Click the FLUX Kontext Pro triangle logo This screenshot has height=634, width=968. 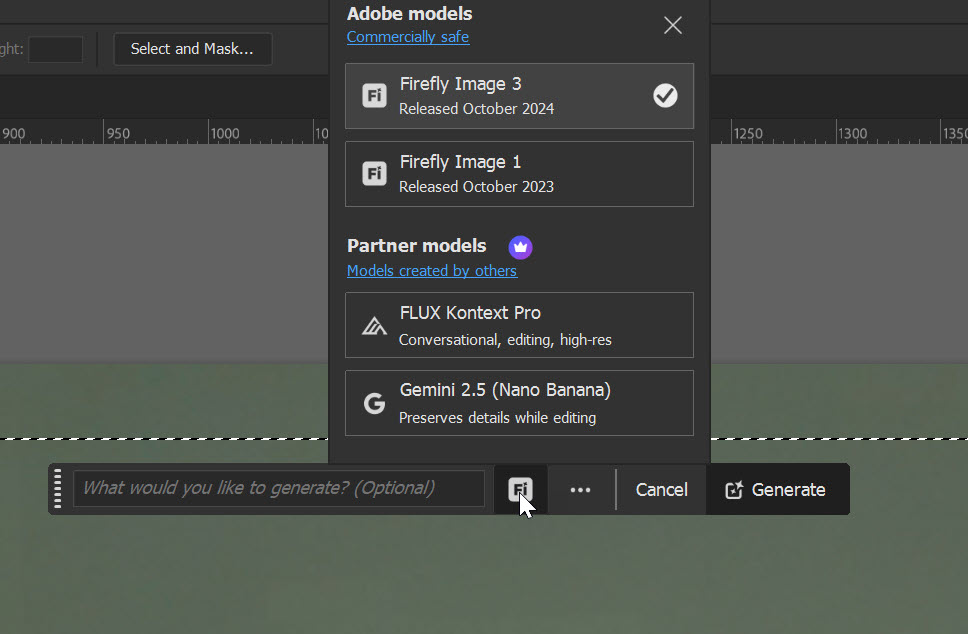pos(374,326)
